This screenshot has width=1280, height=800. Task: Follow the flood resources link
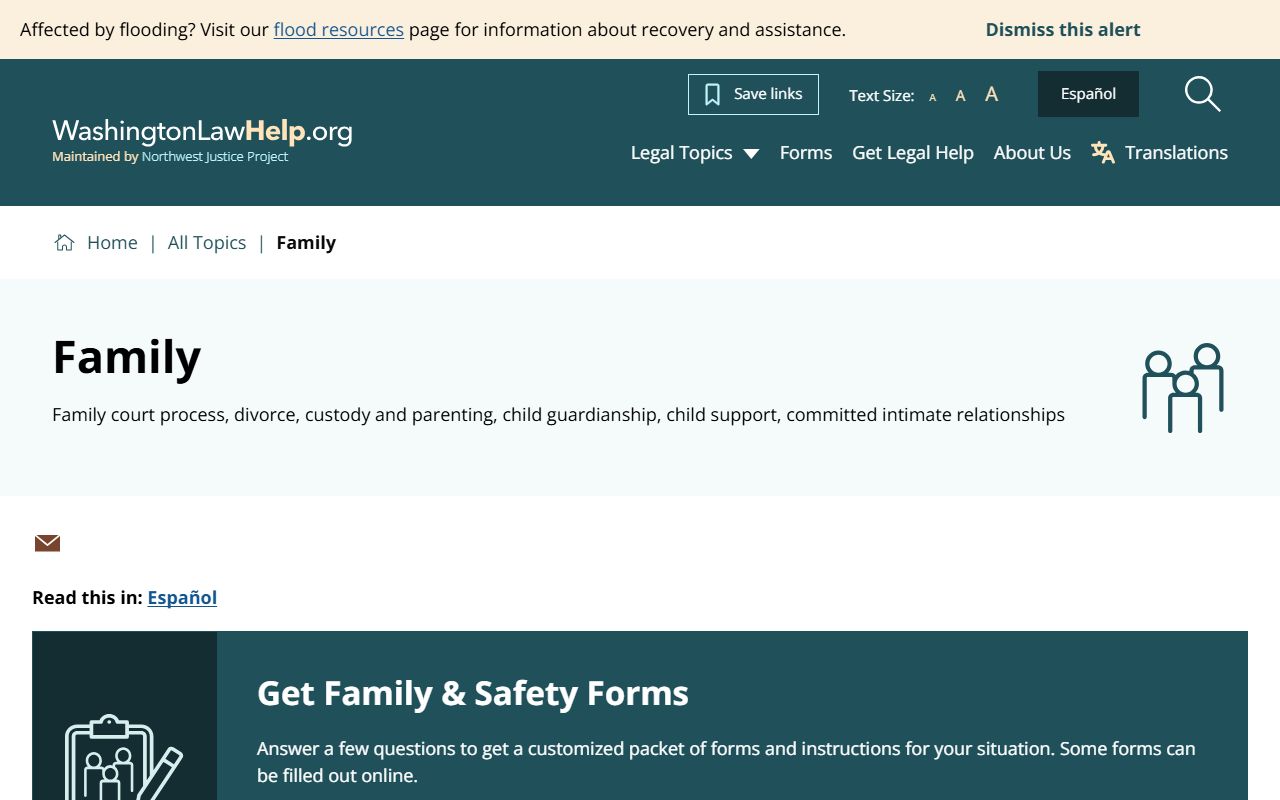click(339, 29)
